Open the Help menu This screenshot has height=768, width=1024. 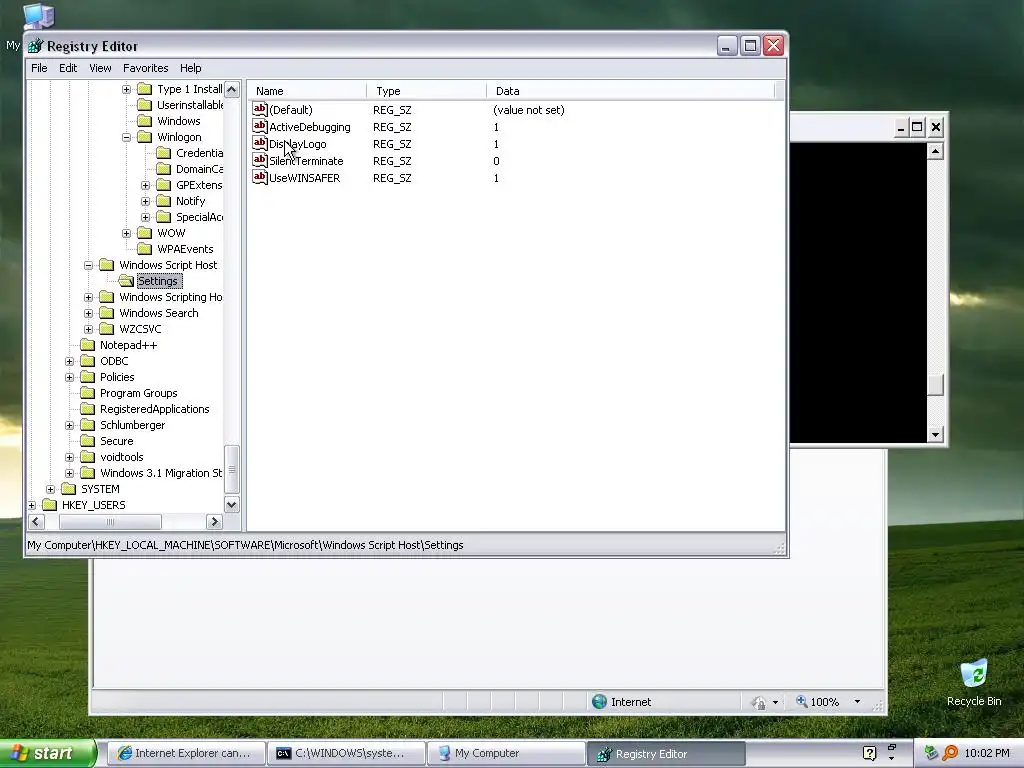[x=191, y=68]
